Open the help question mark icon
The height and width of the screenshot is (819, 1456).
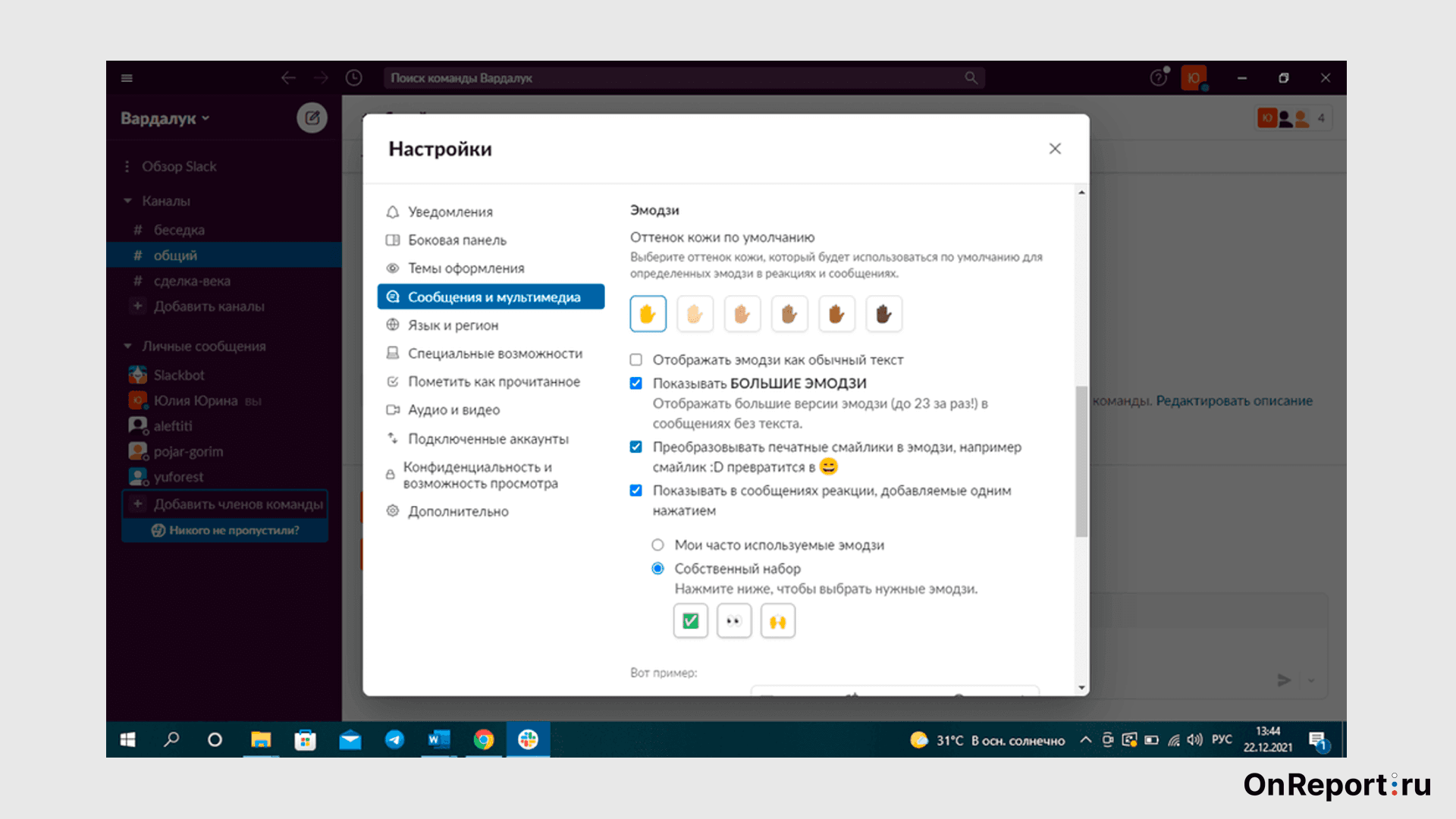point(1158,78)
